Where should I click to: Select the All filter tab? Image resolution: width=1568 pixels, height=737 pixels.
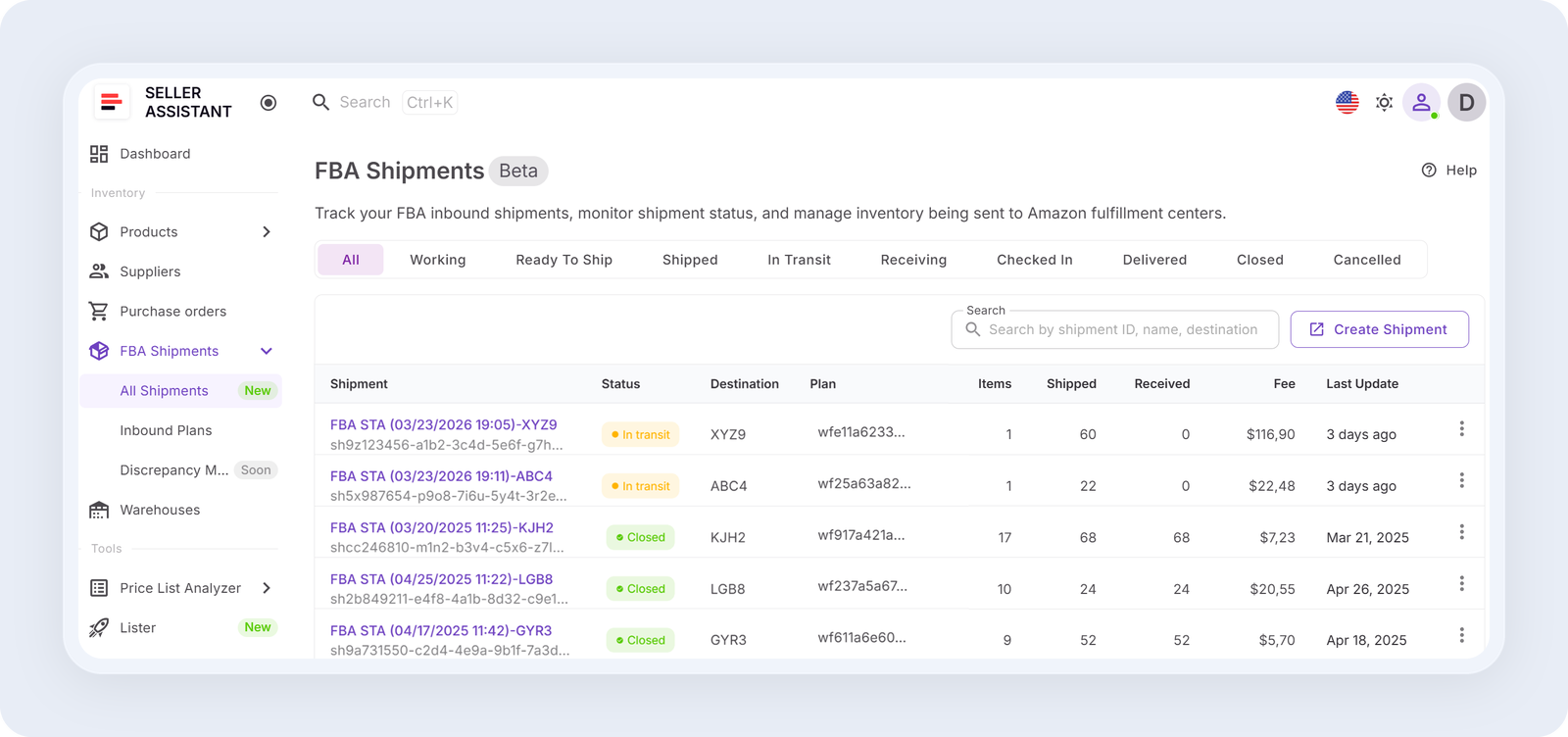pos(351,260)
